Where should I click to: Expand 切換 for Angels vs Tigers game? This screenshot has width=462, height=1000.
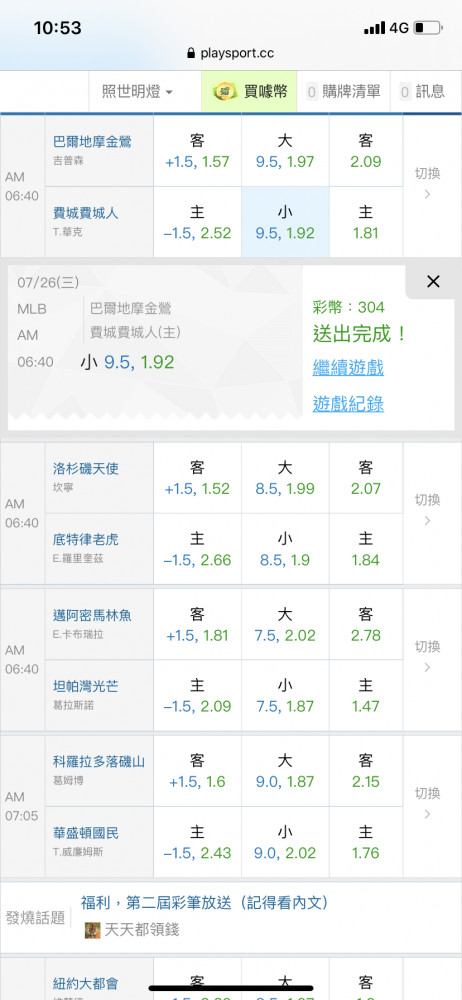click(x=428, y=510)
